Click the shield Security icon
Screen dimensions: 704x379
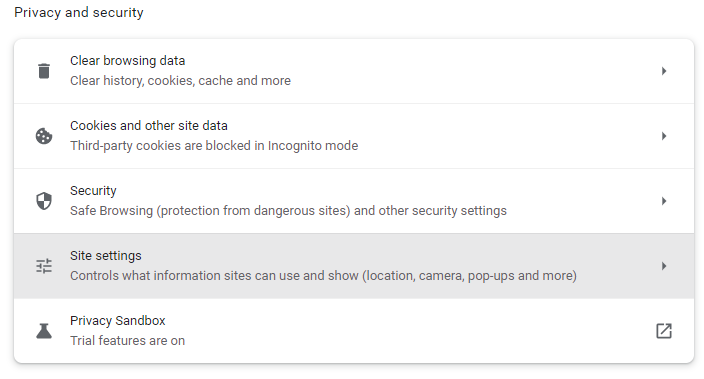(44, 201)
